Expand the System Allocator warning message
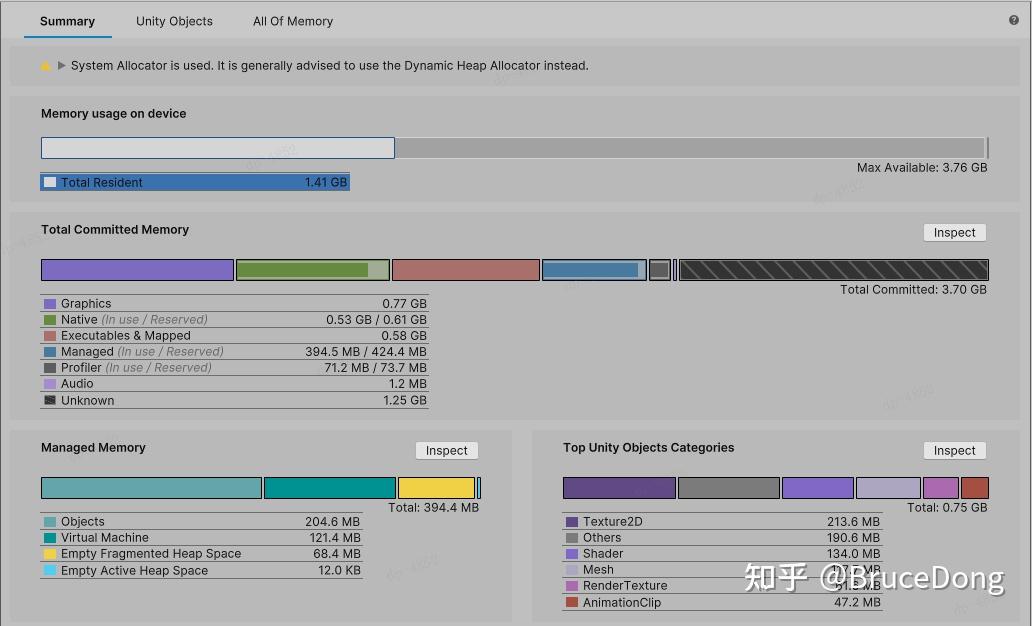The height and width of the screenshot is (626, 1032). pyautogui.click(x=61, y=65)
